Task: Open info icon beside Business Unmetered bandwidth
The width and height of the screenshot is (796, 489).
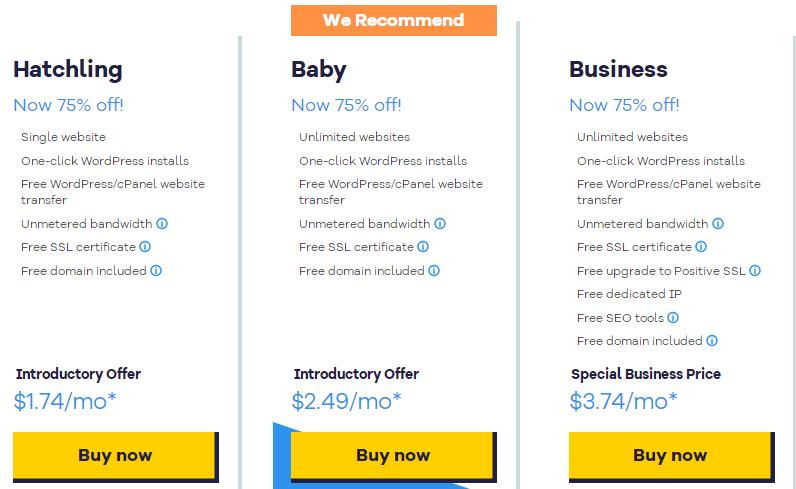Action: (x=718, y=224)
